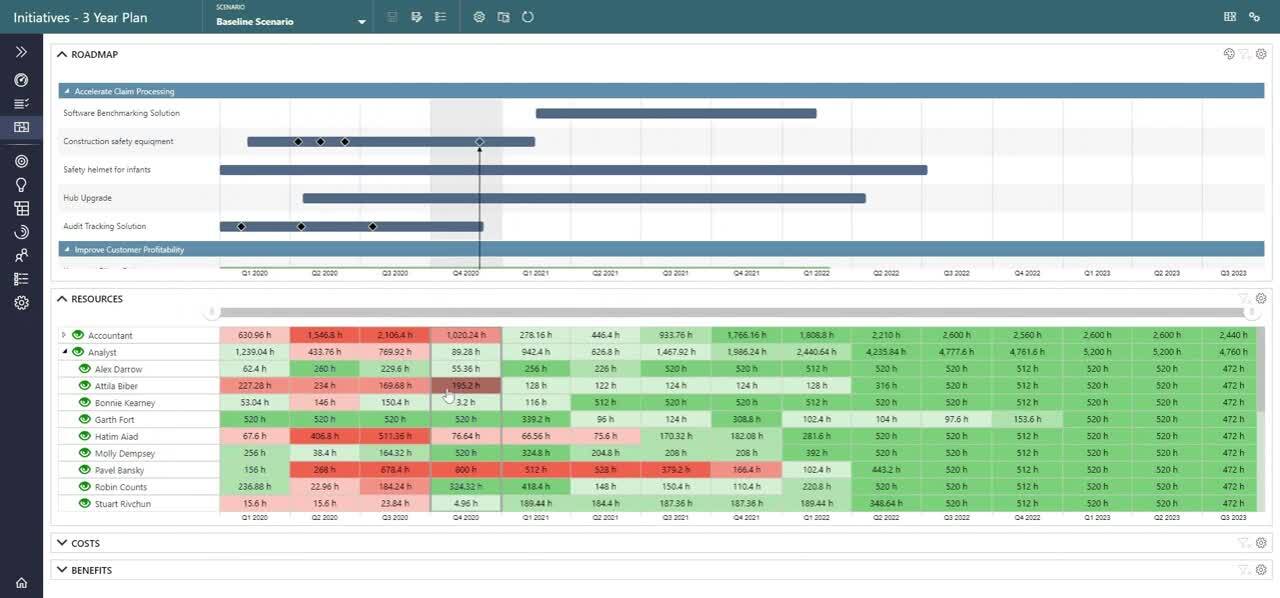
Task: Toggle visibility eye for Pavel Bansky
Action: coord(85,470)
